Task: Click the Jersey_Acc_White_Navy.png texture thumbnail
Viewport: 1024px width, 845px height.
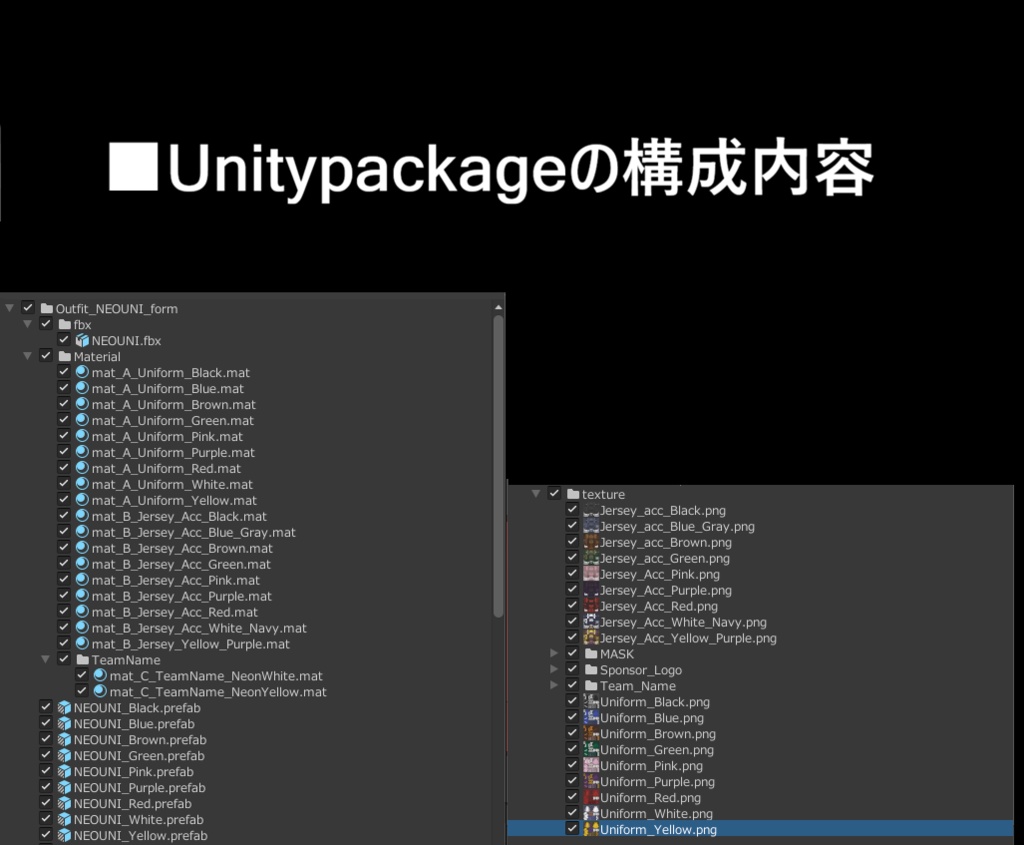Action: tap(591, 622)
